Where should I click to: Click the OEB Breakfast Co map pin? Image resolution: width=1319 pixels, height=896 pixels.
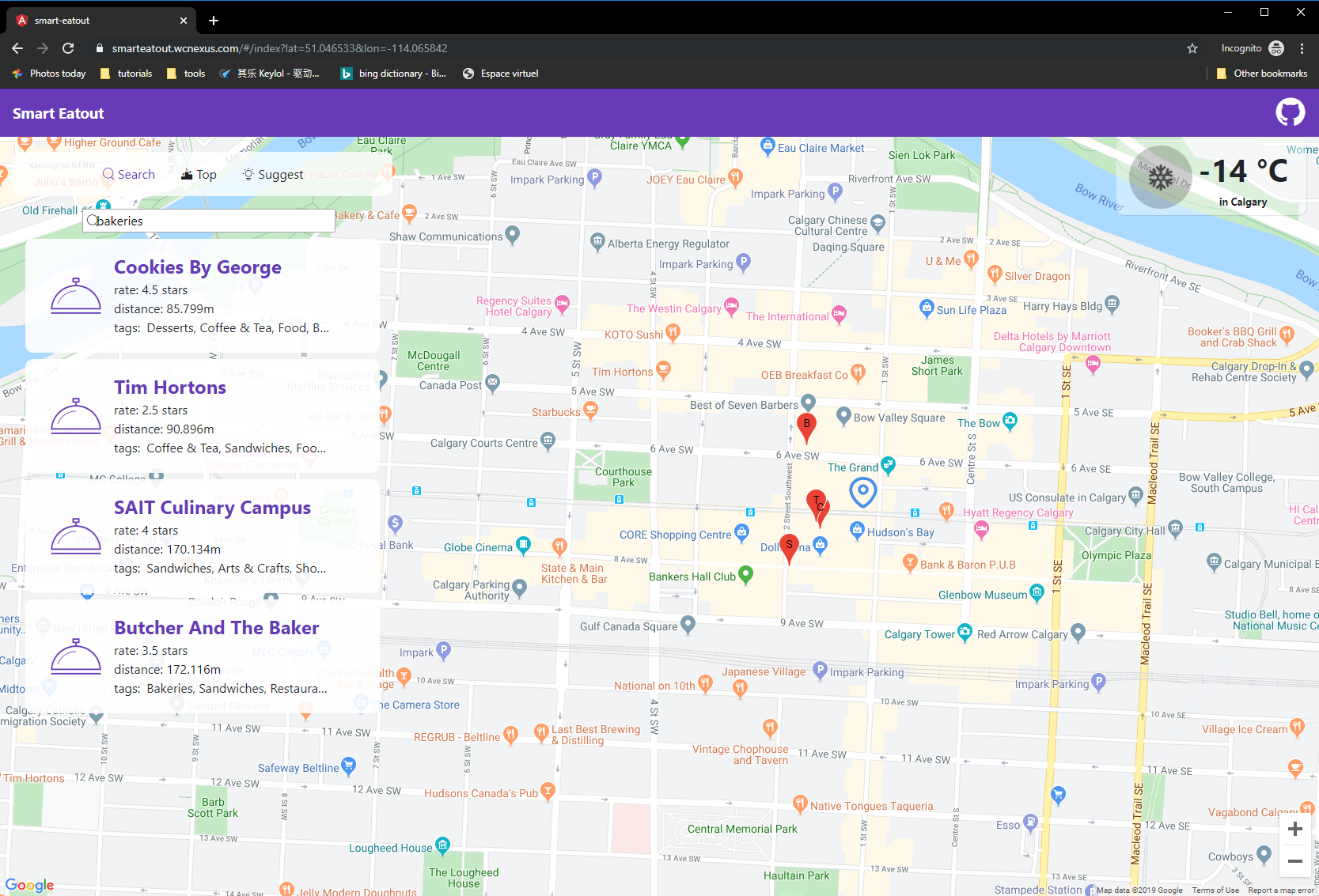[x=858, y=373]
